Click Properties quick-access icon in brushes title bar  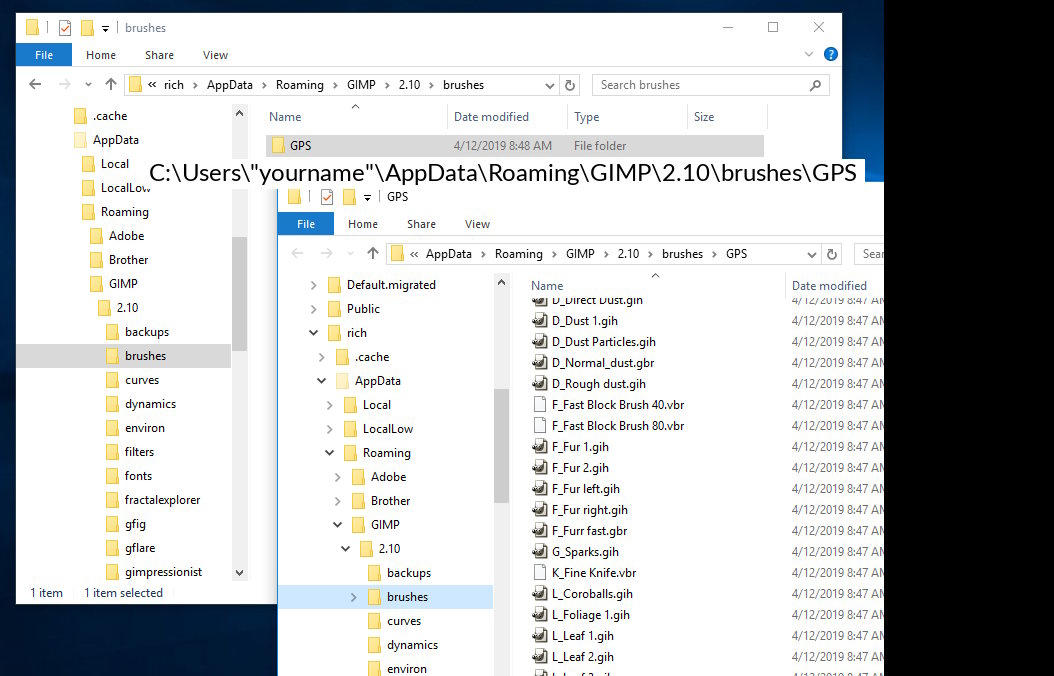coord(65,28)
